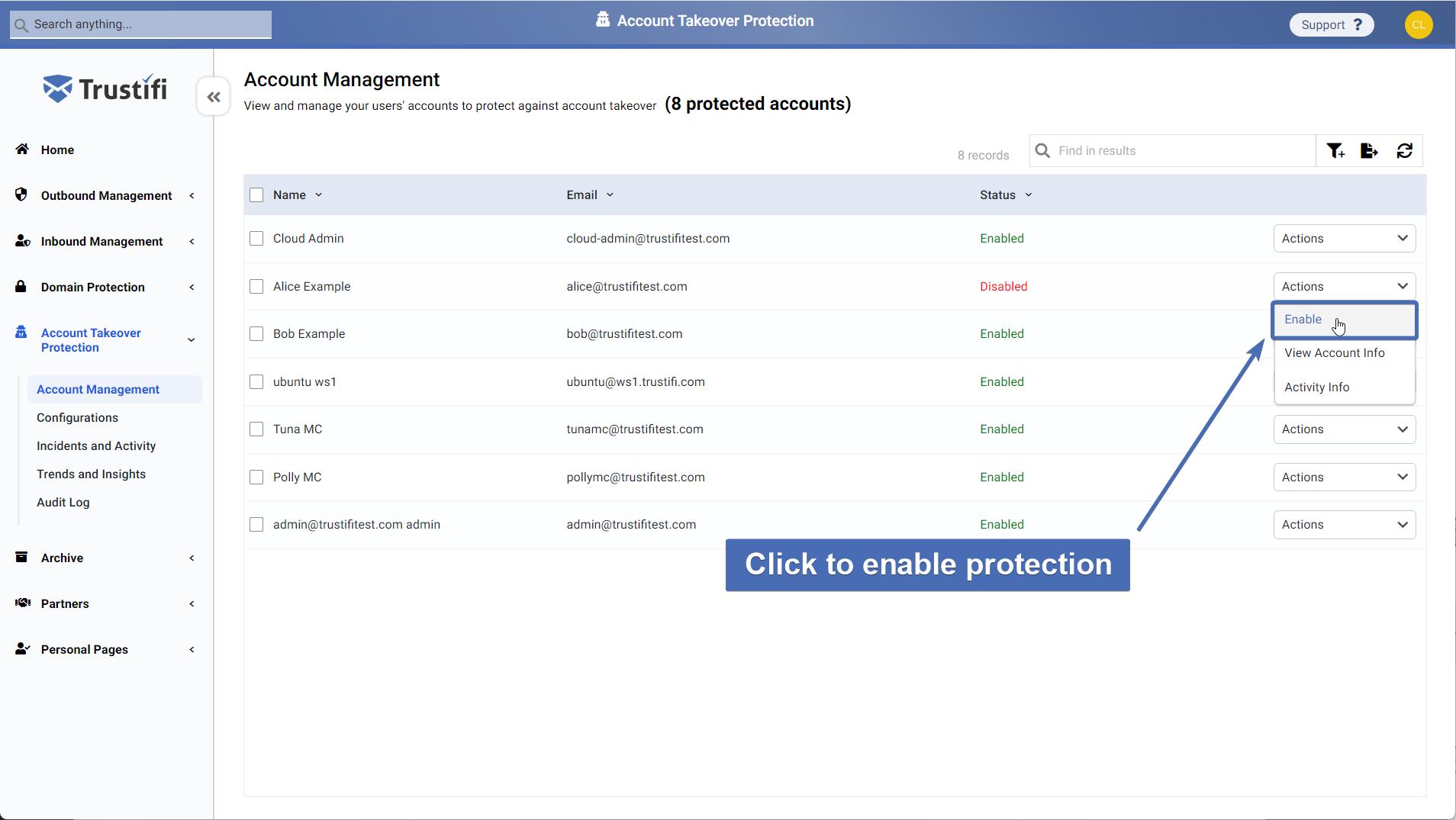Click the Account Takeover Protection header icon
The image size is (1456, 820).
pos(603,19)
